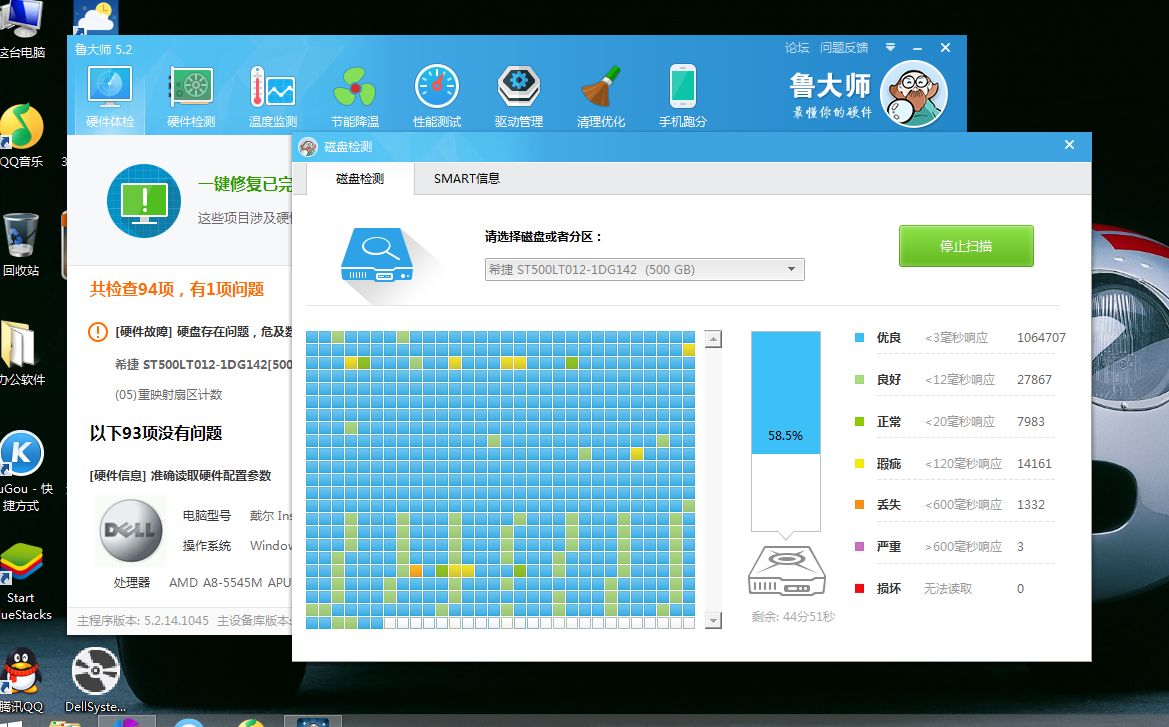This screenshot has width=1169, height=727.
Task: Close the 磁盘检测 dialog
Action: [x=1069, y=145]
